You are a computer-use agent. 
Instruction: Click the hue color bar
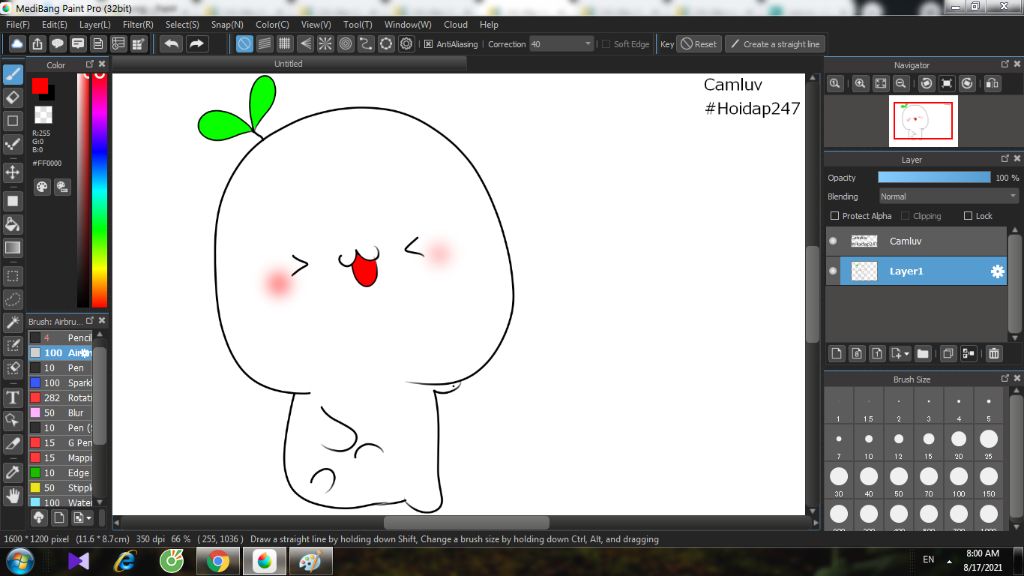pyautogui.click(x=99, y=190)
